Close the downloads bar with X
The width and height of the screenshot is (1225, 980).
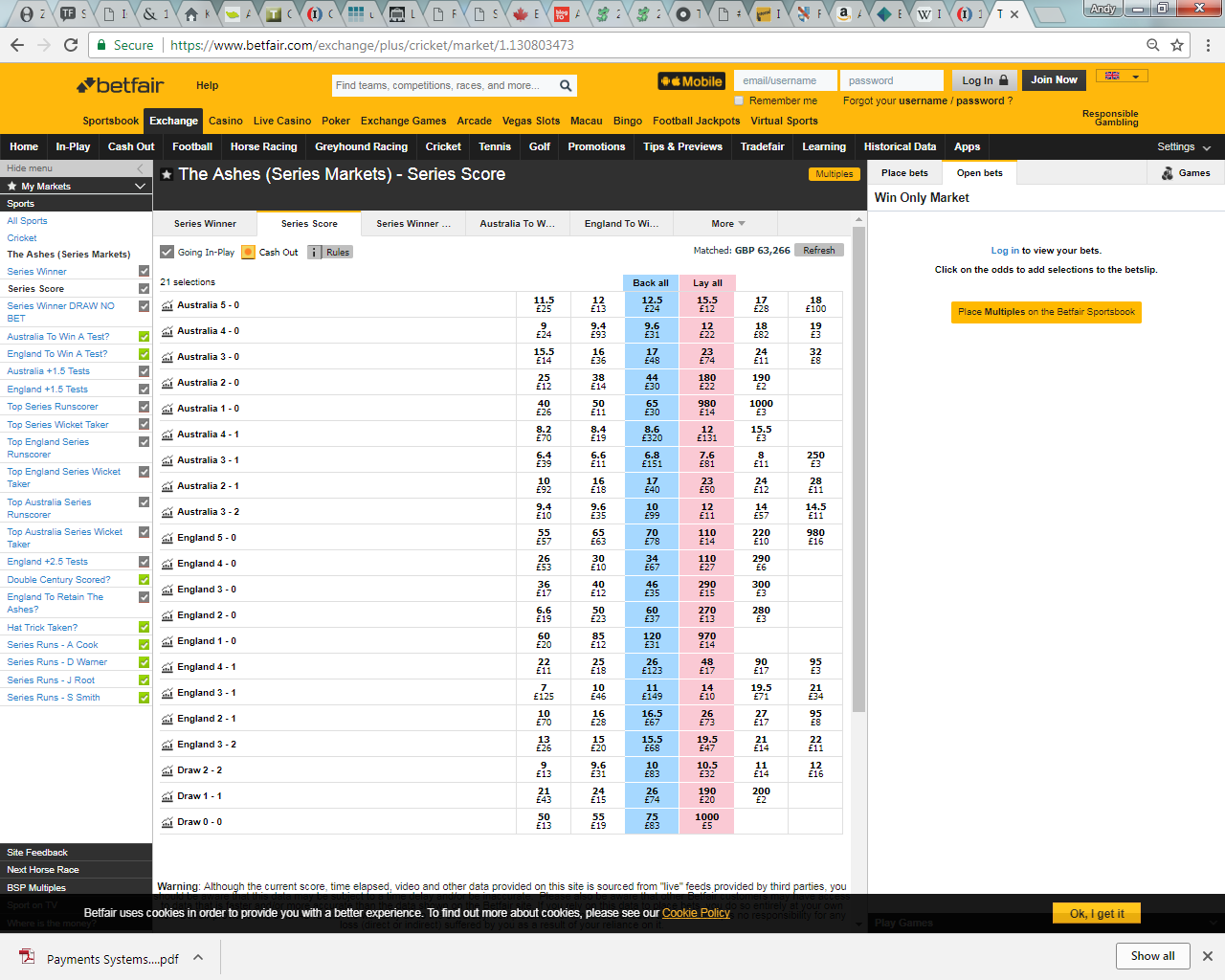click(1208, 956)
